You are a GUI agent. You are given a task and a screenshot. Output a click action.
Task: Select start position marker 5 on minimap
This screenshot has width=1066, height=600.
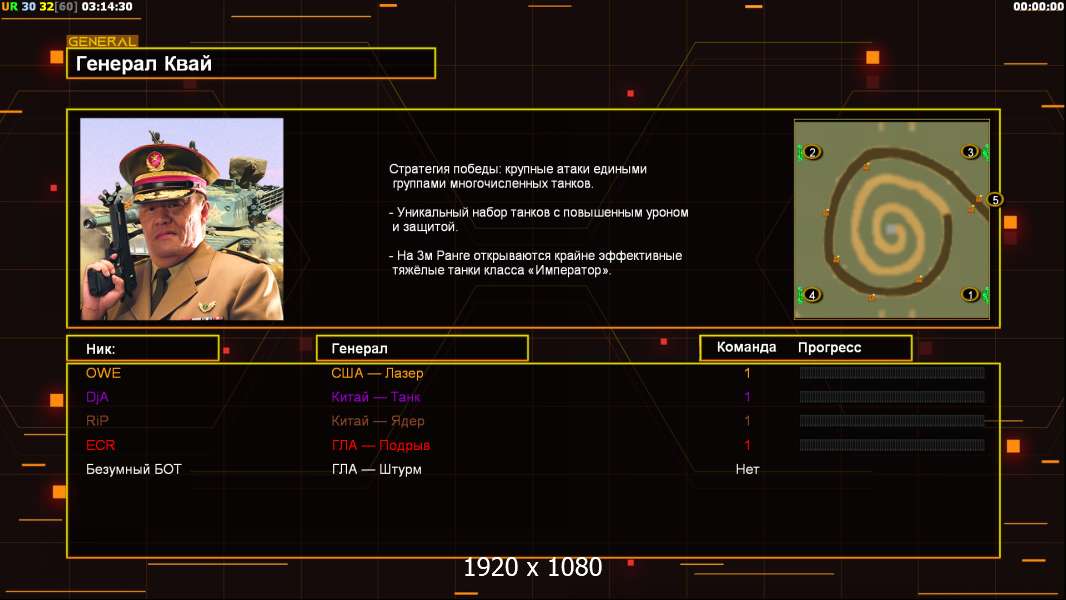click(x=993, y=200)
